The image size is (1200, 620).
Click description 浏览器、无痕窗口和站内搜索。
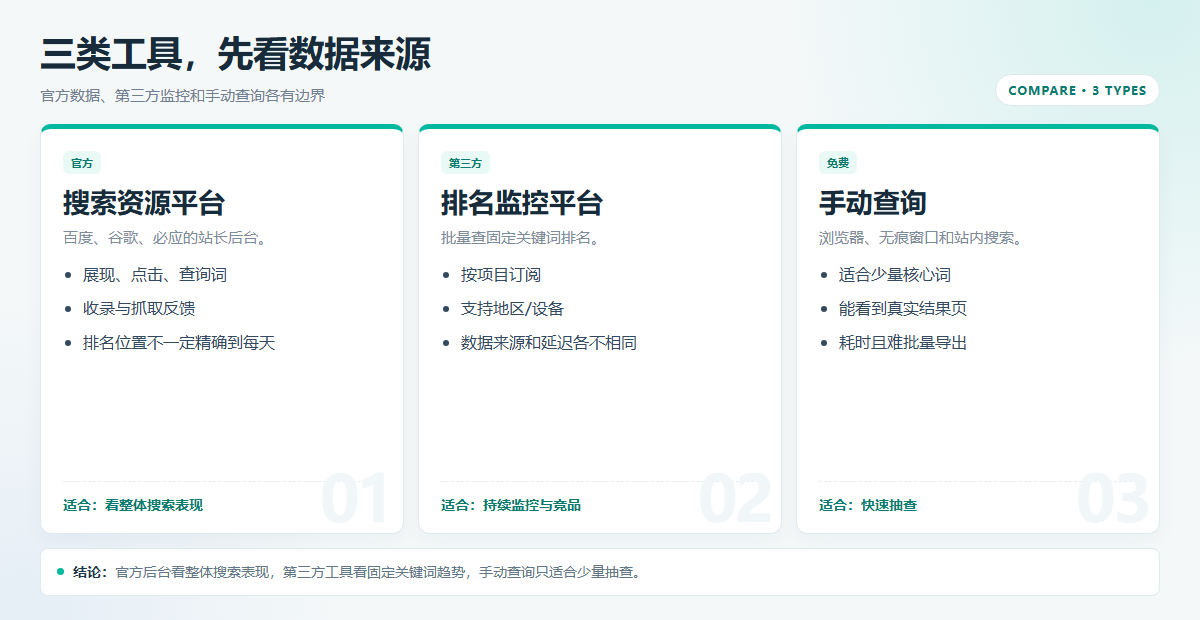click(920, 238)
